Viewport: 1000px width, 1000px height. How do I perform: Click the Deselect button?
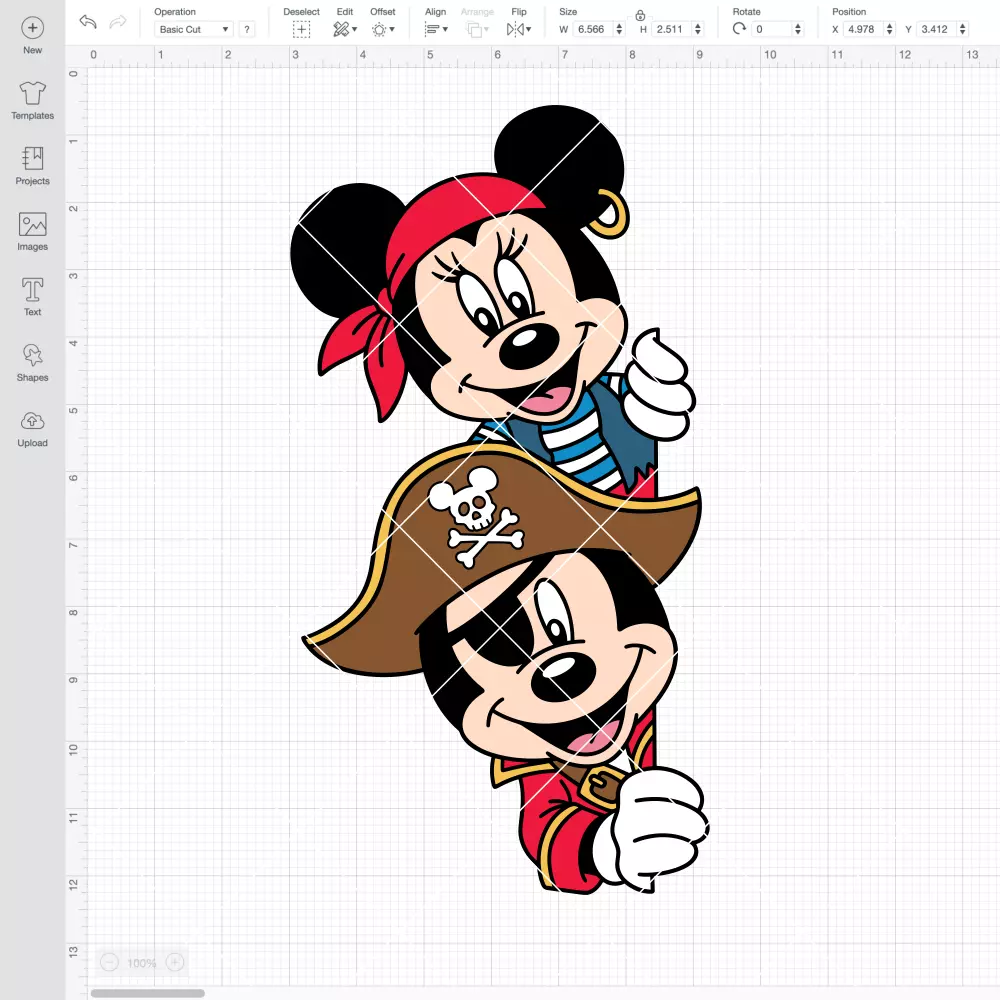[302, 29]
